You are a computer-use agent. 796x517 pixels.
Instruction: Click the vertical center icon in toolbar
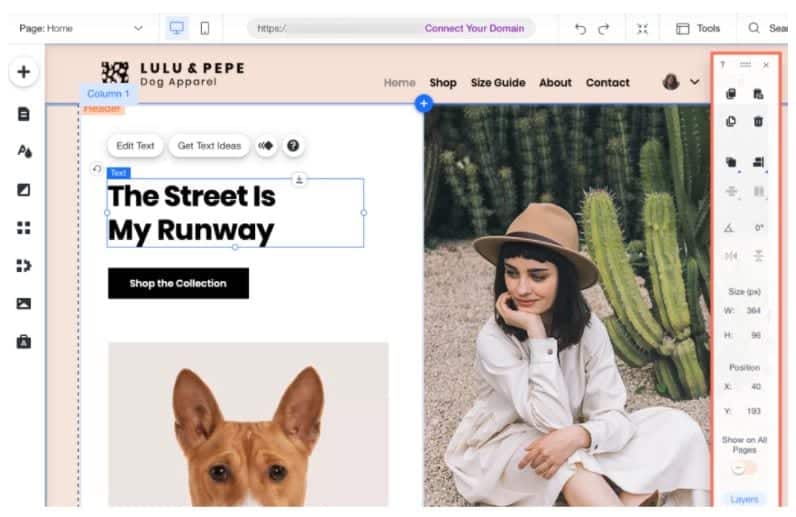coord(758,256)
